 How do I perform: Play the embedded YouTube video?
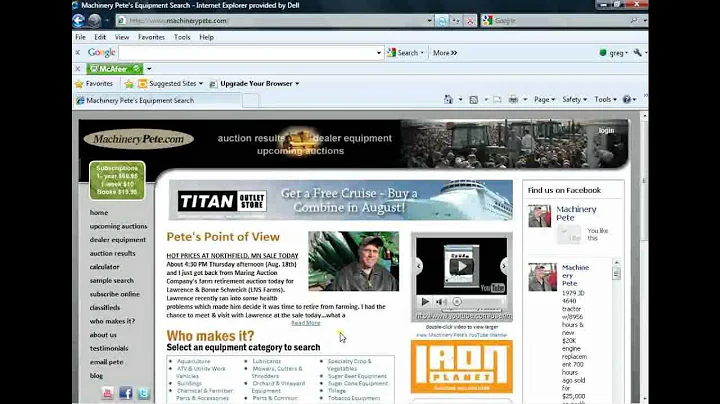pyautogui.click(x=461, y=266)
